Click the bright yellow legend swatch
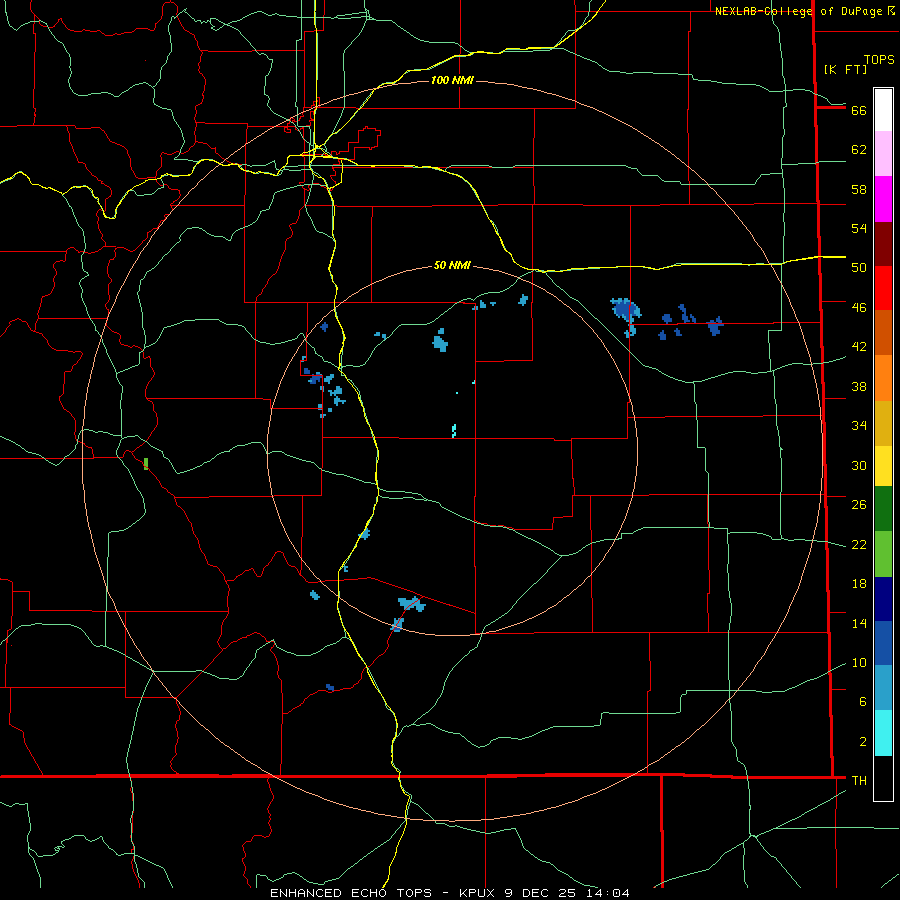The image size is (900, 900). [x=883, y=466]
